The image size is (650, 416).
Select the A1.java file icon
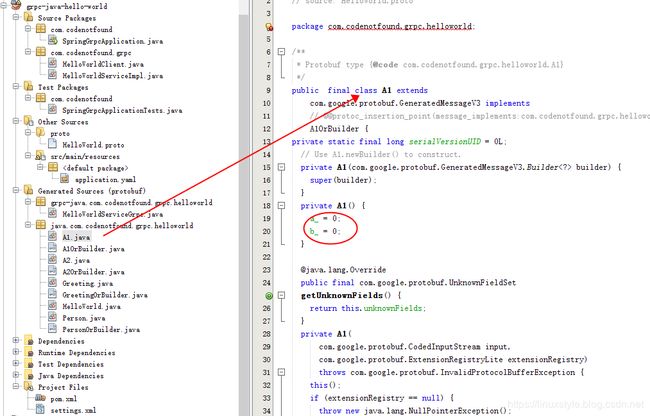click(x=53, y=237)
